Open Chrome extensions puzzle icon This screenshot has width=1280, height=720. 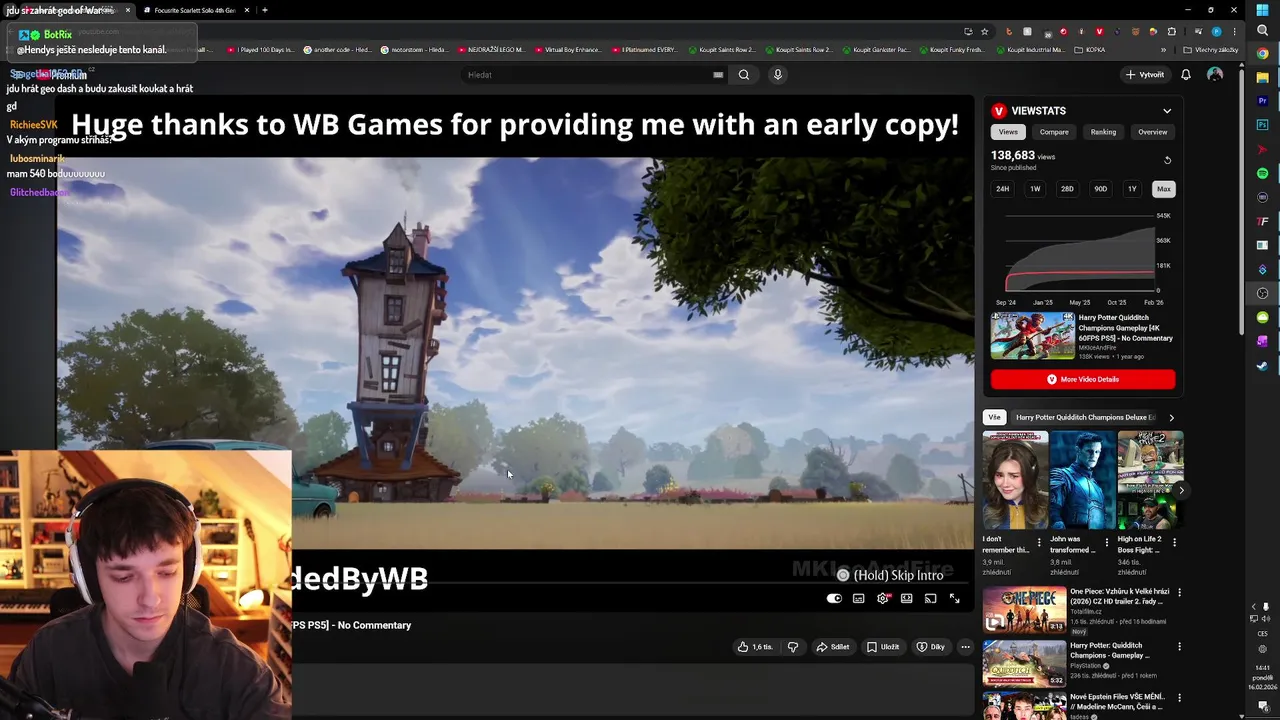point(1172,31)
